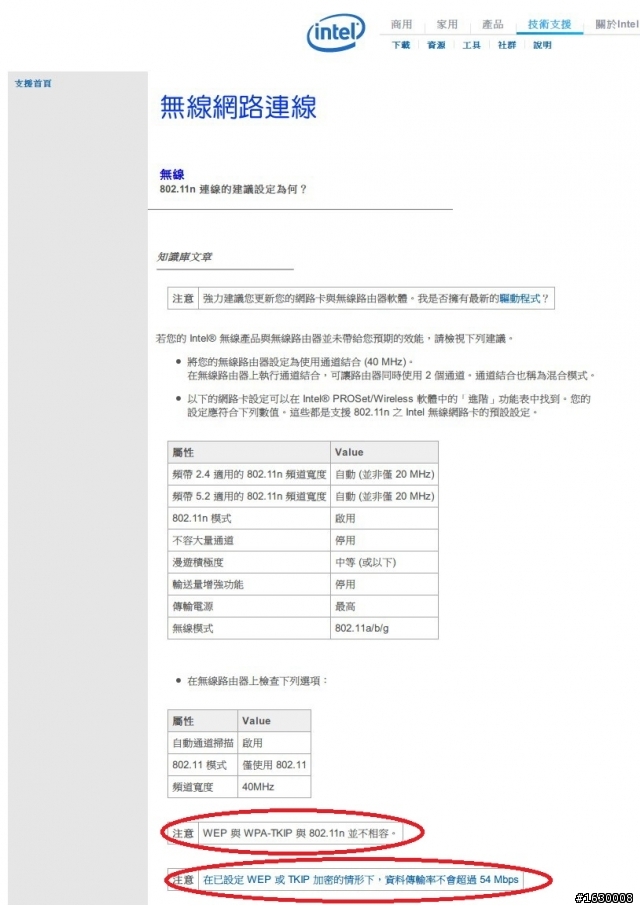Go to 資源 sub-navigation link
Image resolution: width=640 pixels, height=906 pixels.
click(436, 45)
